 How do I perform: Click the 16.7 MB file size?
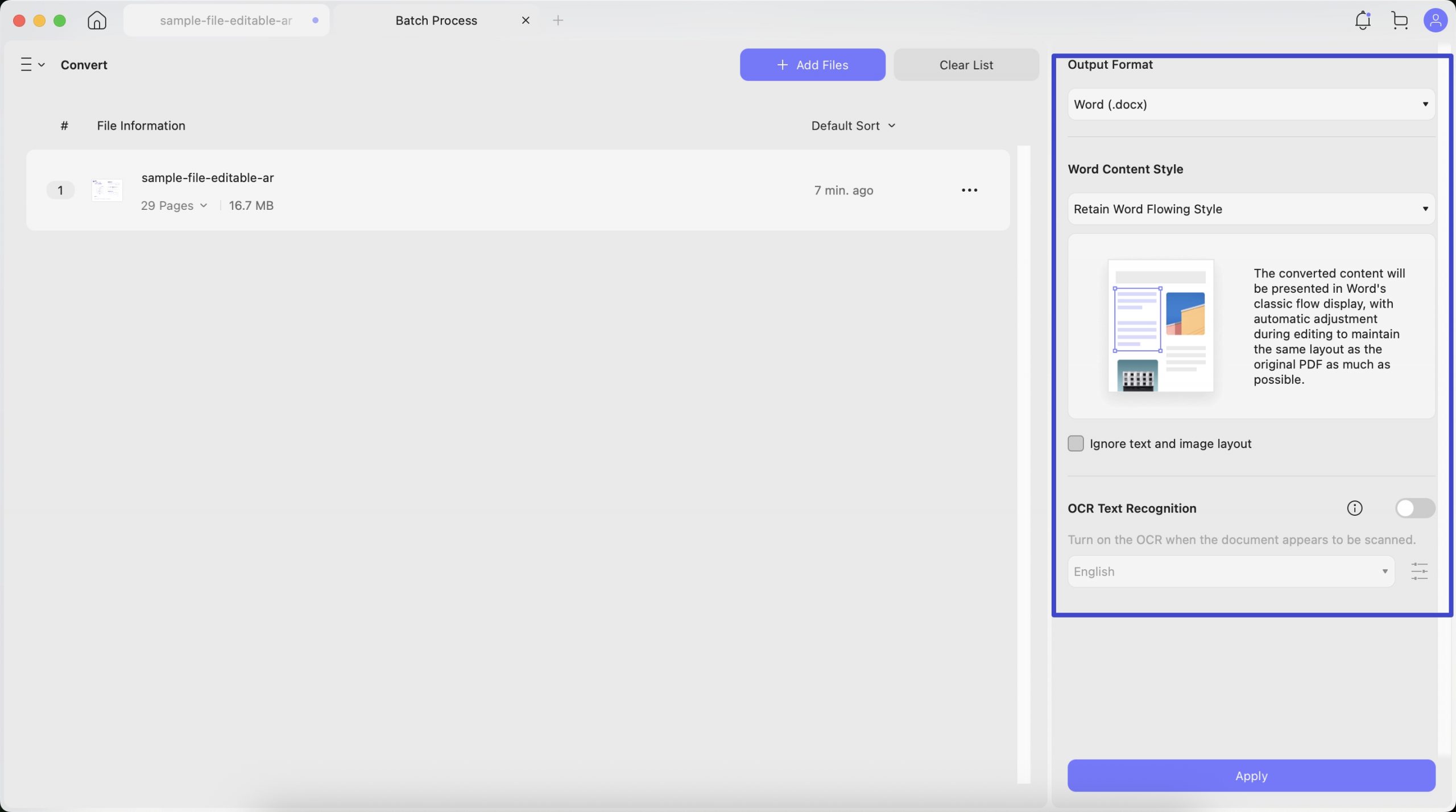[x=251, y=206]
